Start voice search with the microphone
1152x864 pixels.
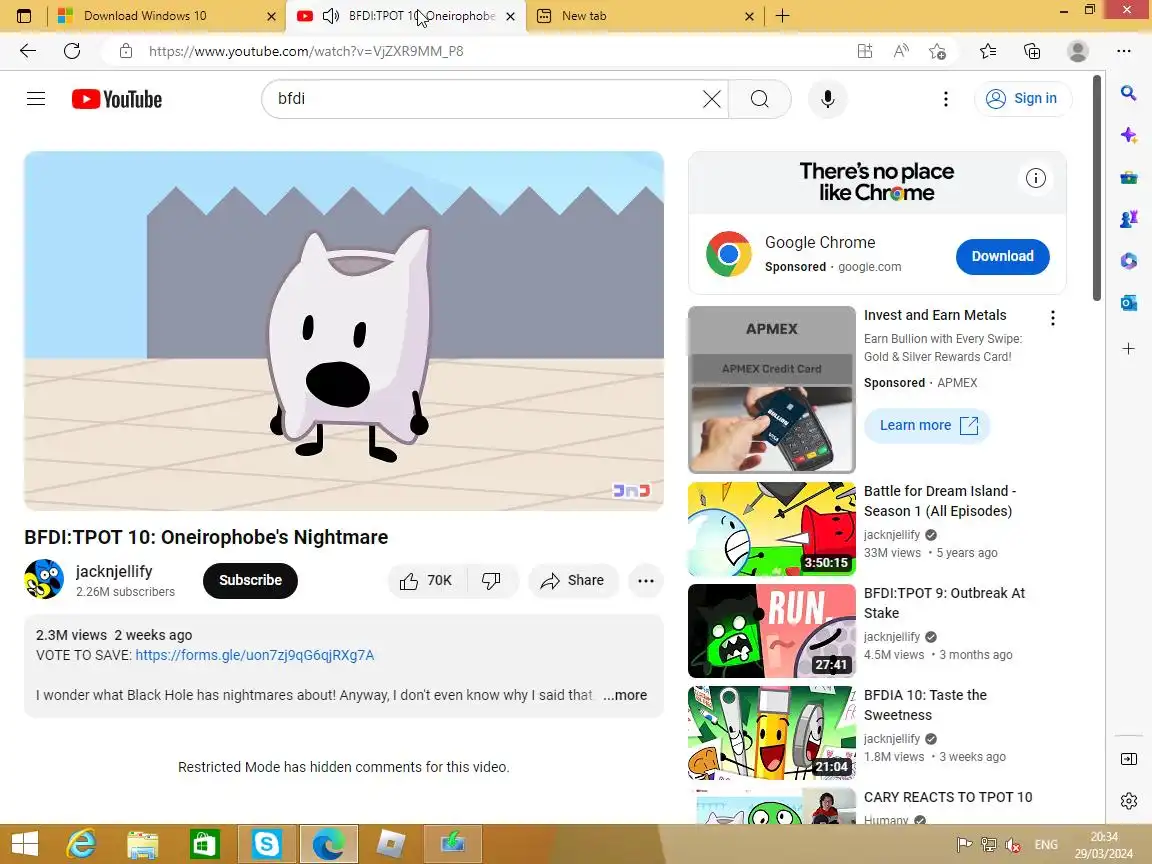[x=827, y=98]
